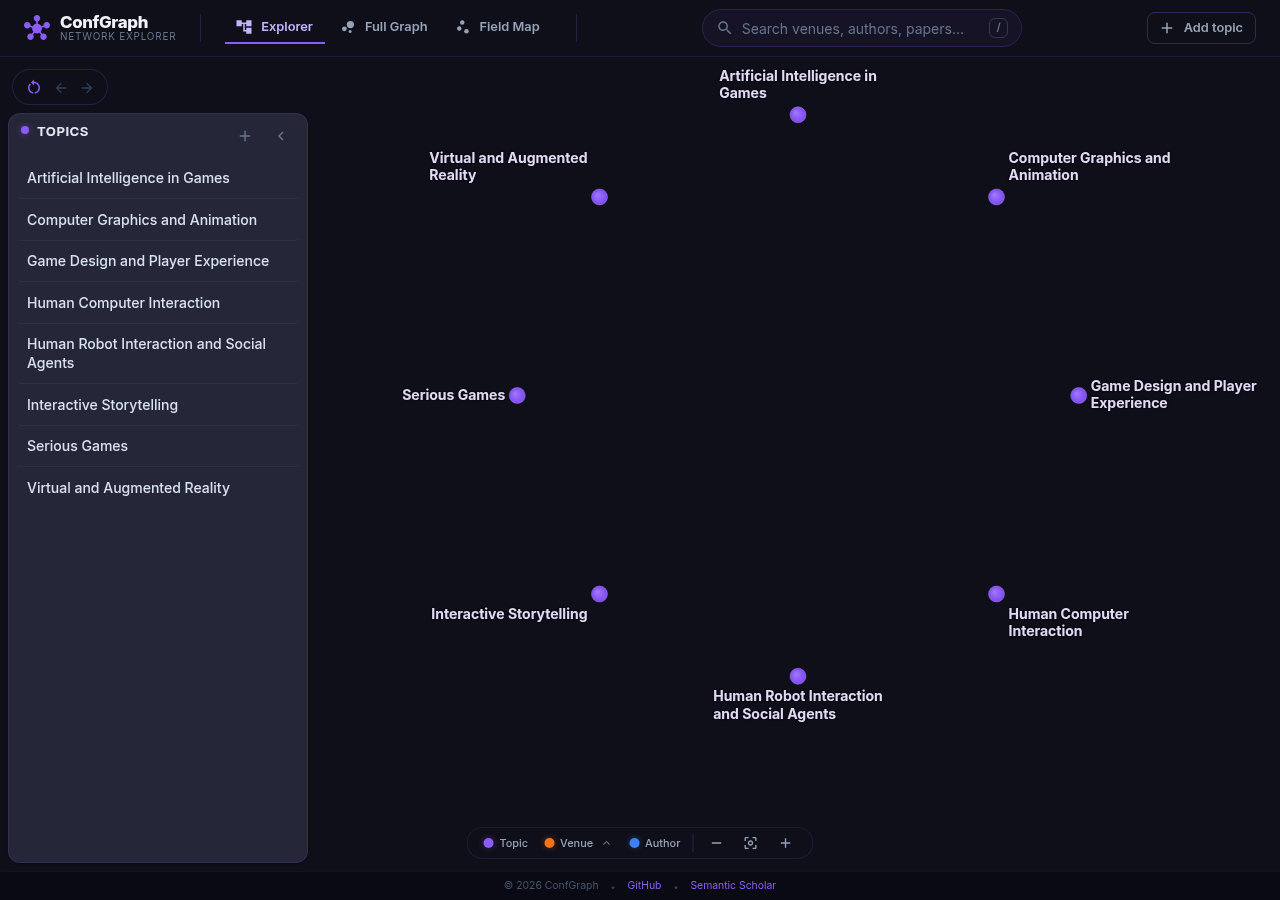This screenshot has height=900, width=1280.
Task: Open Computer Graphics and Animation in Topics list
Action: click(x=158, y=220)
